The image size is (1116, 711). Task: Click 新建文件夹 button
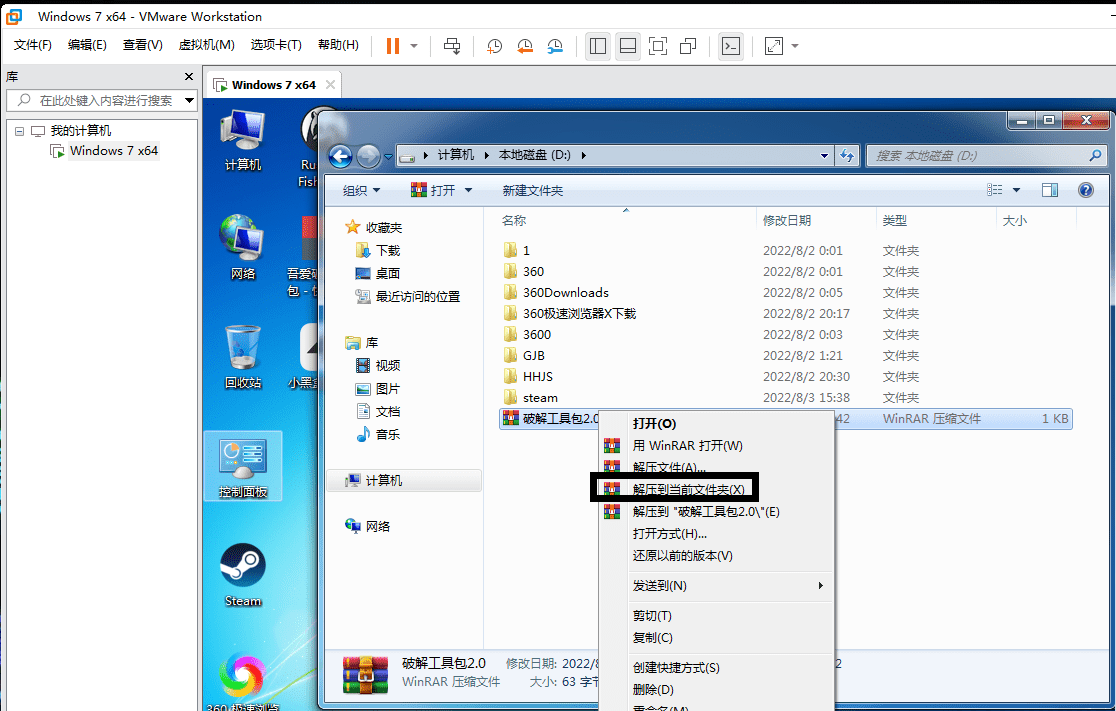[532, 191]
